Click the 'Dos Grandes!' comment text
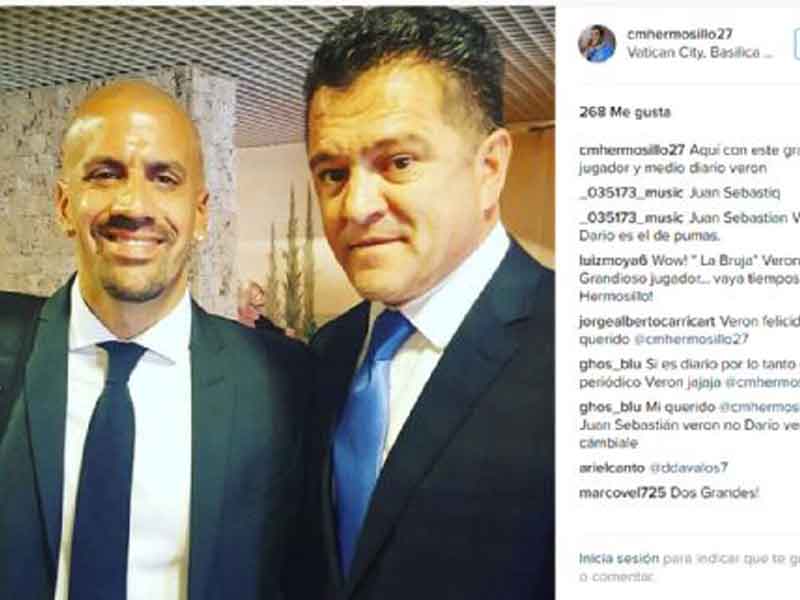 (x=714, y=493)
